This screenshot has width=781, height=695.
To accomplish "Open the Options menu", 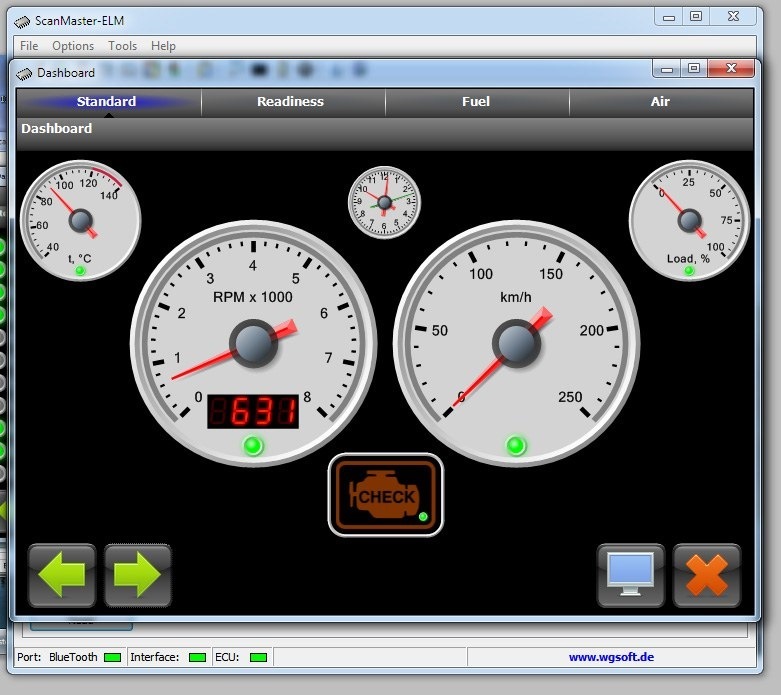I will click(x=73, y=46).
